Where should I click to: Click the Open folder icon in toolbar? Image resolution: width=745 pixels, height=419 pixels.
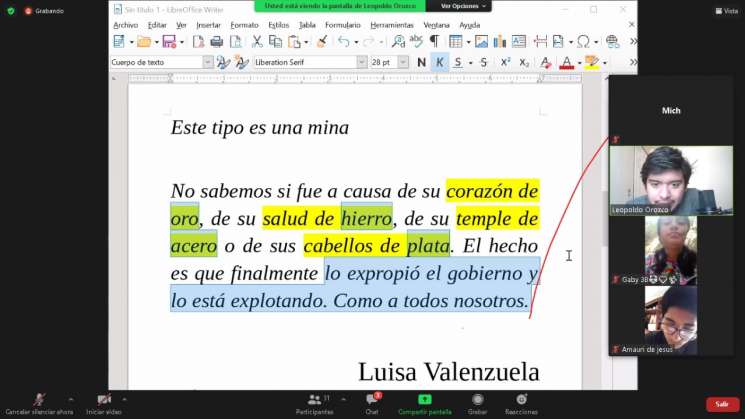[x=144, y=42]
